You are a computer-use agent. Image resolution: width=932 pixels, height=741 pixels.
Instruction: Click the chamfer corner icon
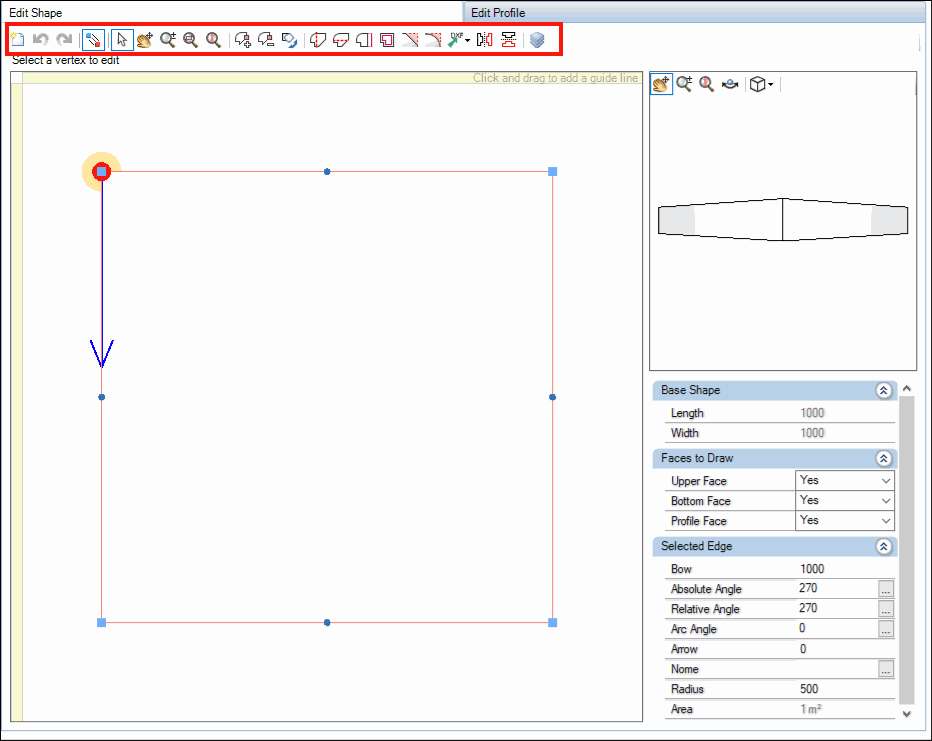point(410,40)
